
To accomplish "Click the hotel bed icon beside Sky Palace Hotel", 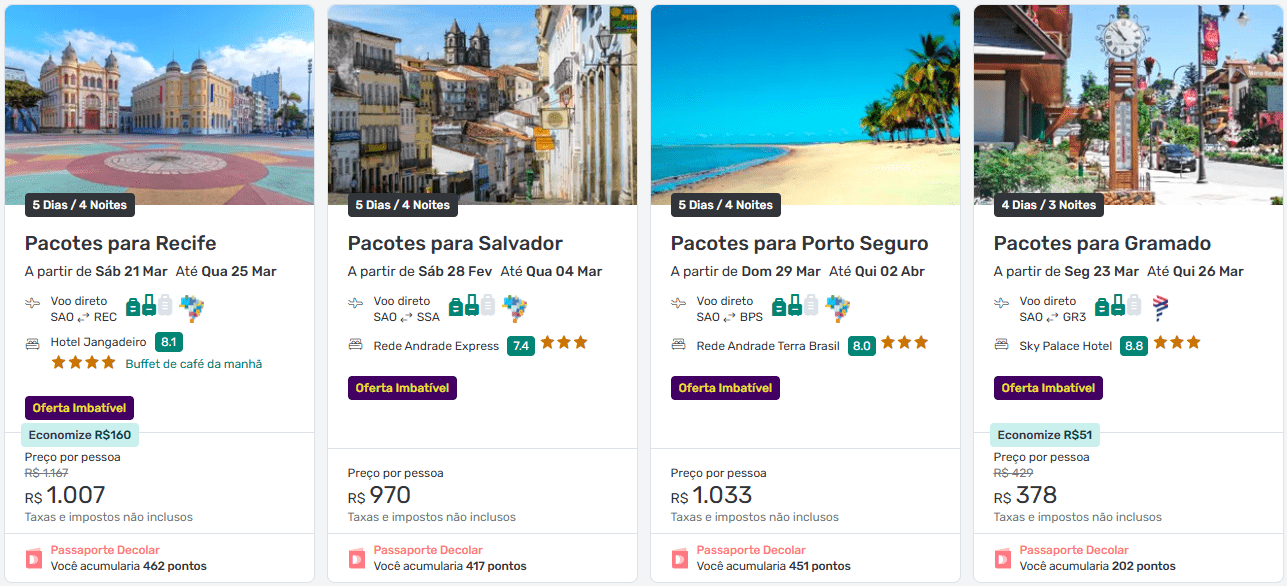I will pos(1002,345).
